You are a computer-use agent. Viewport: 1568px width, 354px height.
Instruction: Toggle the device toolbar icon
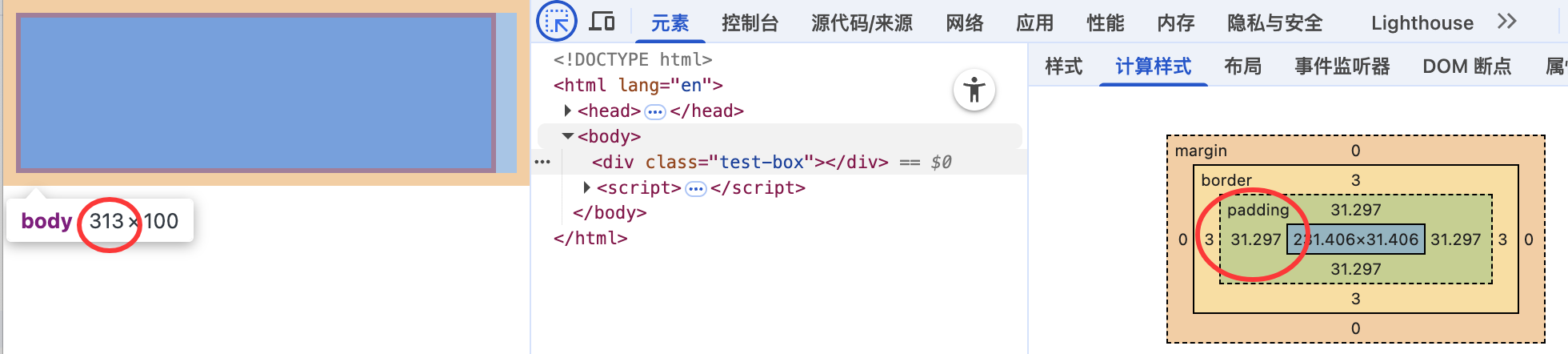click(602, 21)
